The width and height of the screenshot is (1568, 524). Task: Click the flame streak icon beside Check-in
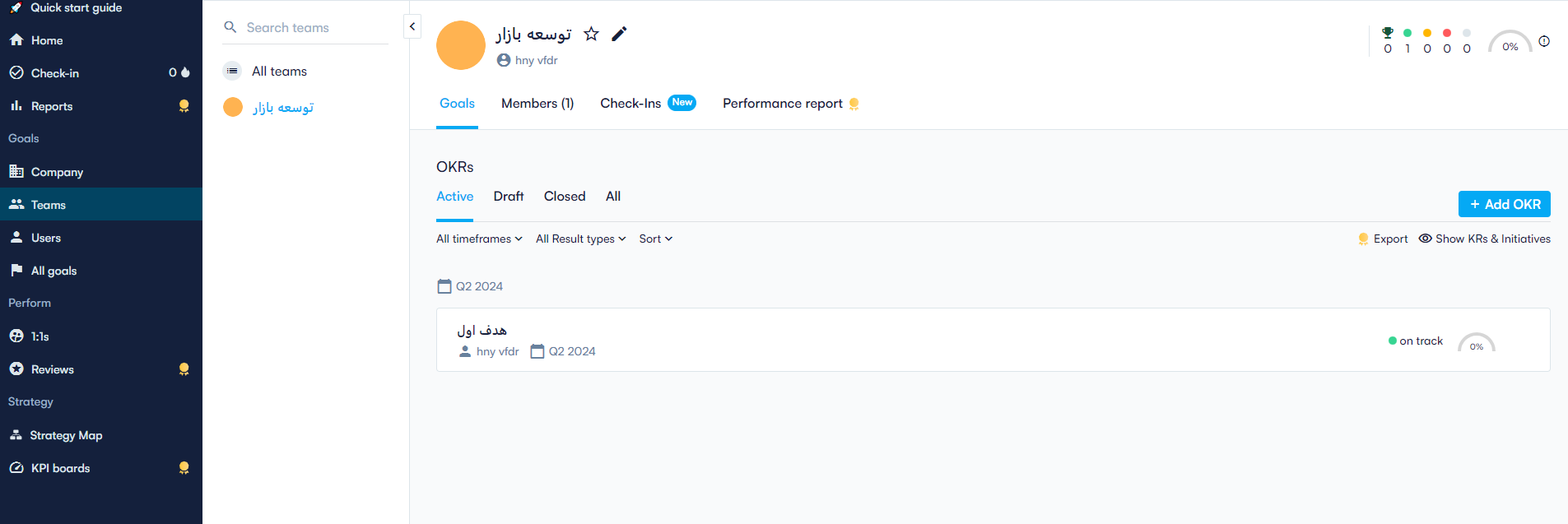tap(185, 72)
